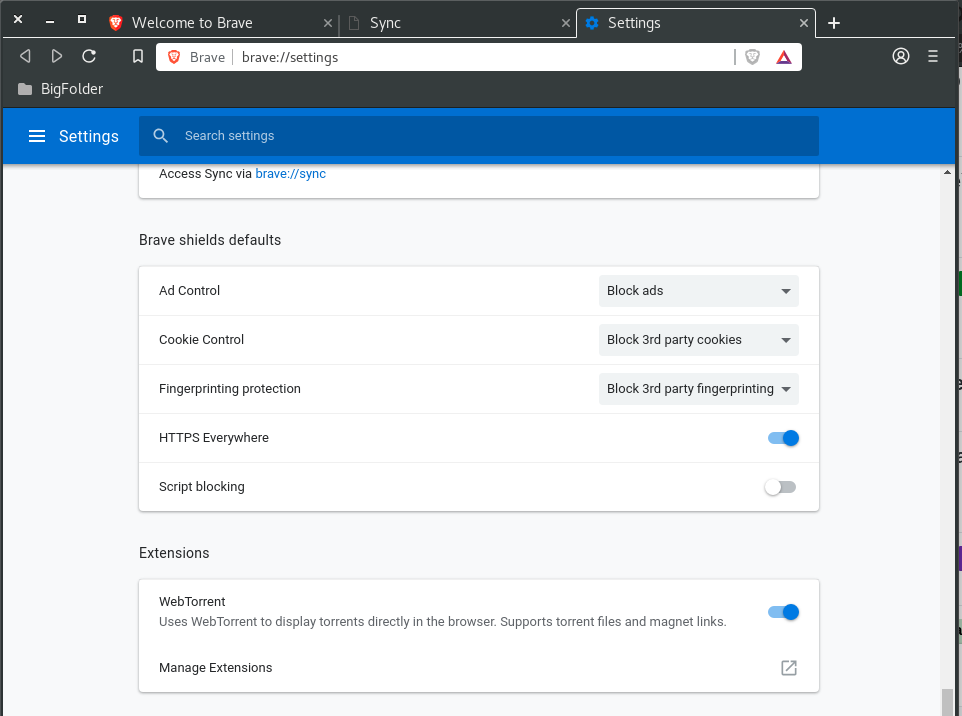Screen dimensions: 962x716
Task: Switch to the Welcome to Brave tab
Action: click(220, 23)
